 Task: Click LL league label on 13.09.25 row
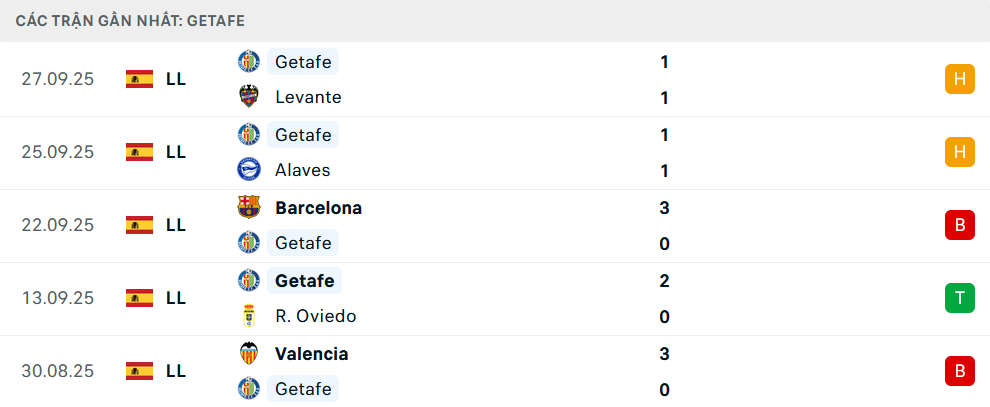pyautogui.click(x=176, y=298)
